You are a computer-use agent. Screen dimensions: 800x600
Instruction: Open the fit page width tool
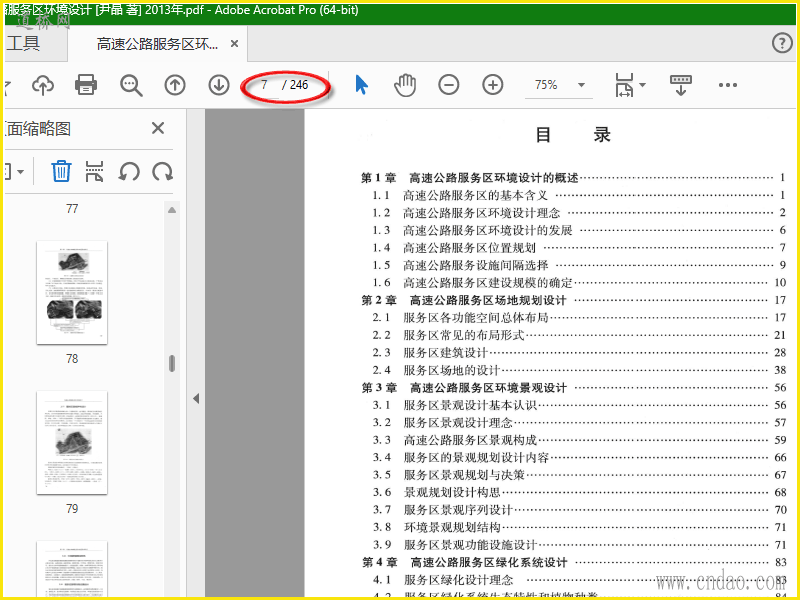[624, 85]
